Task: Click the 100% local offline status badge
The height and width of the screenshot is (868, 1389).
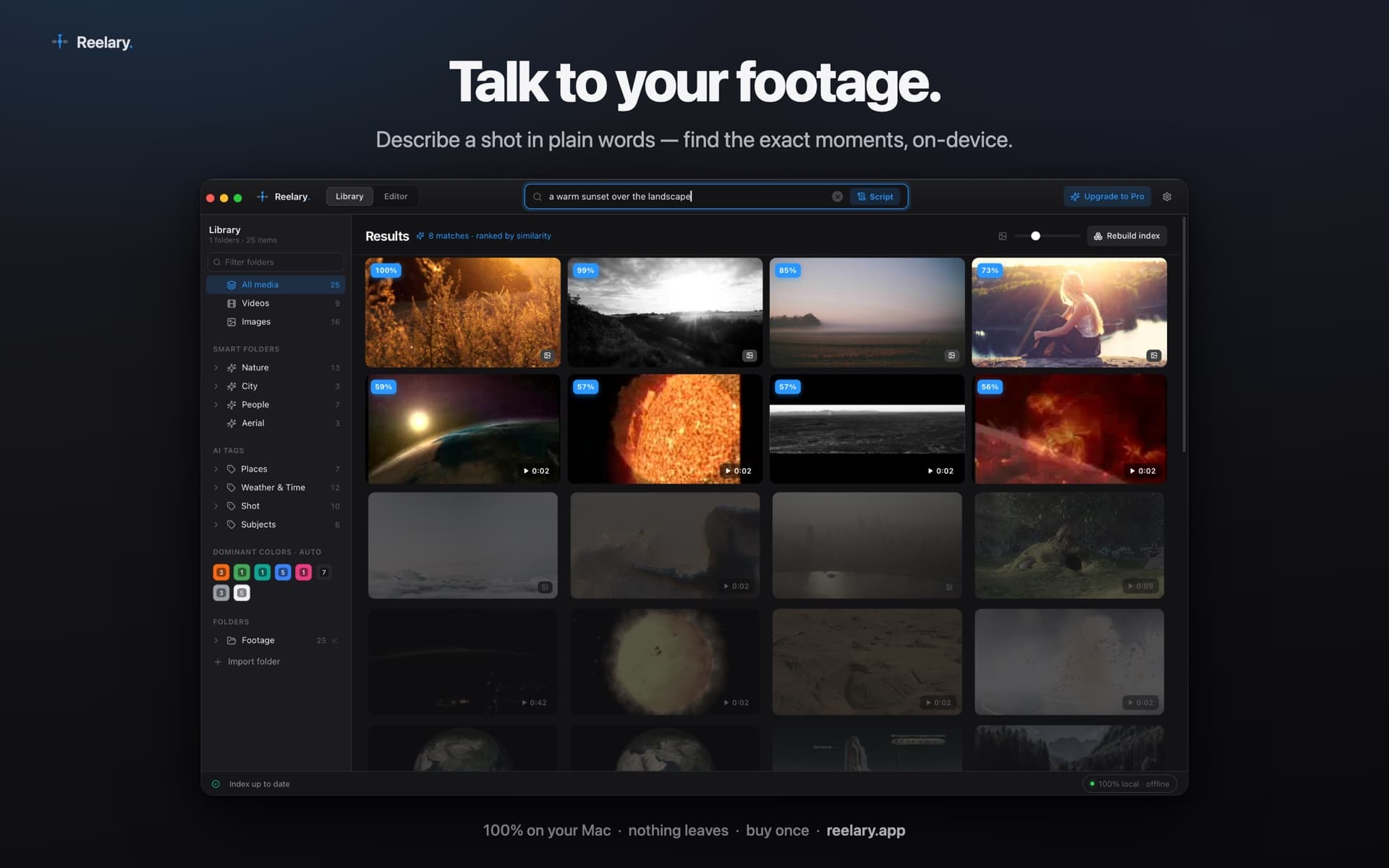Action: click(x=1129, y=784)
